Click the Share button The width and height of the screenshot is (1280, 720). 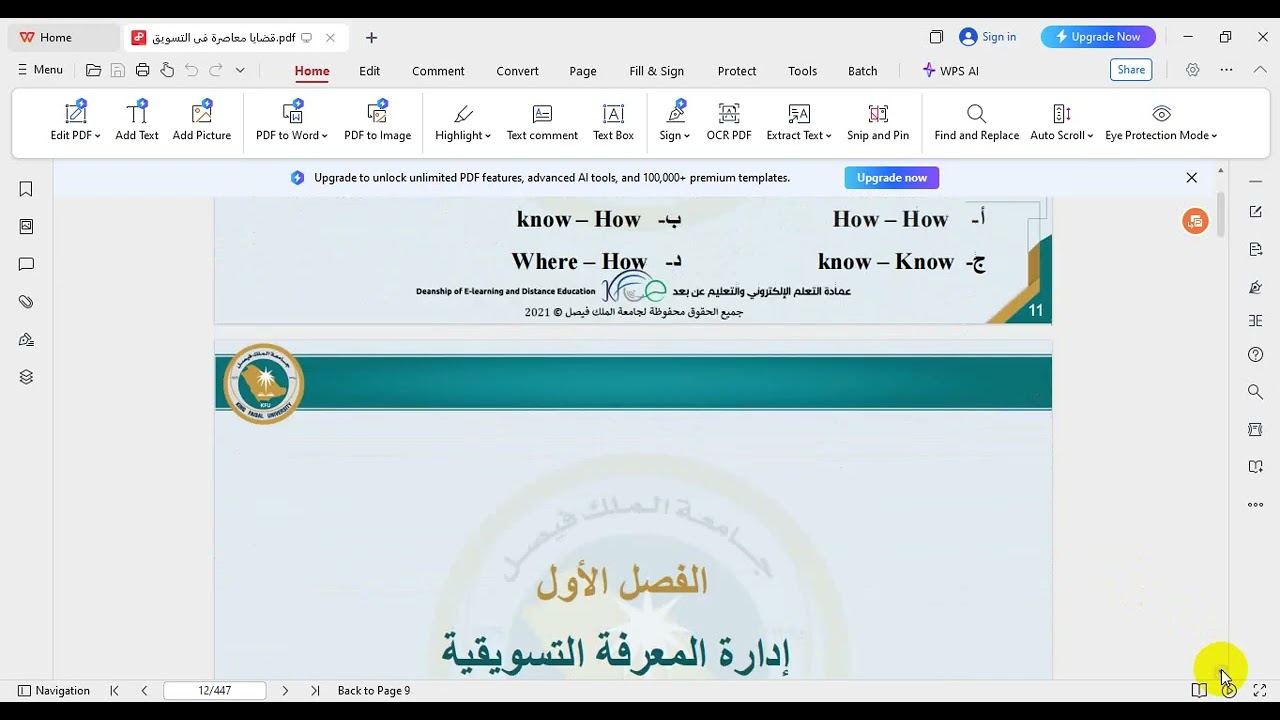point(1131,70)
